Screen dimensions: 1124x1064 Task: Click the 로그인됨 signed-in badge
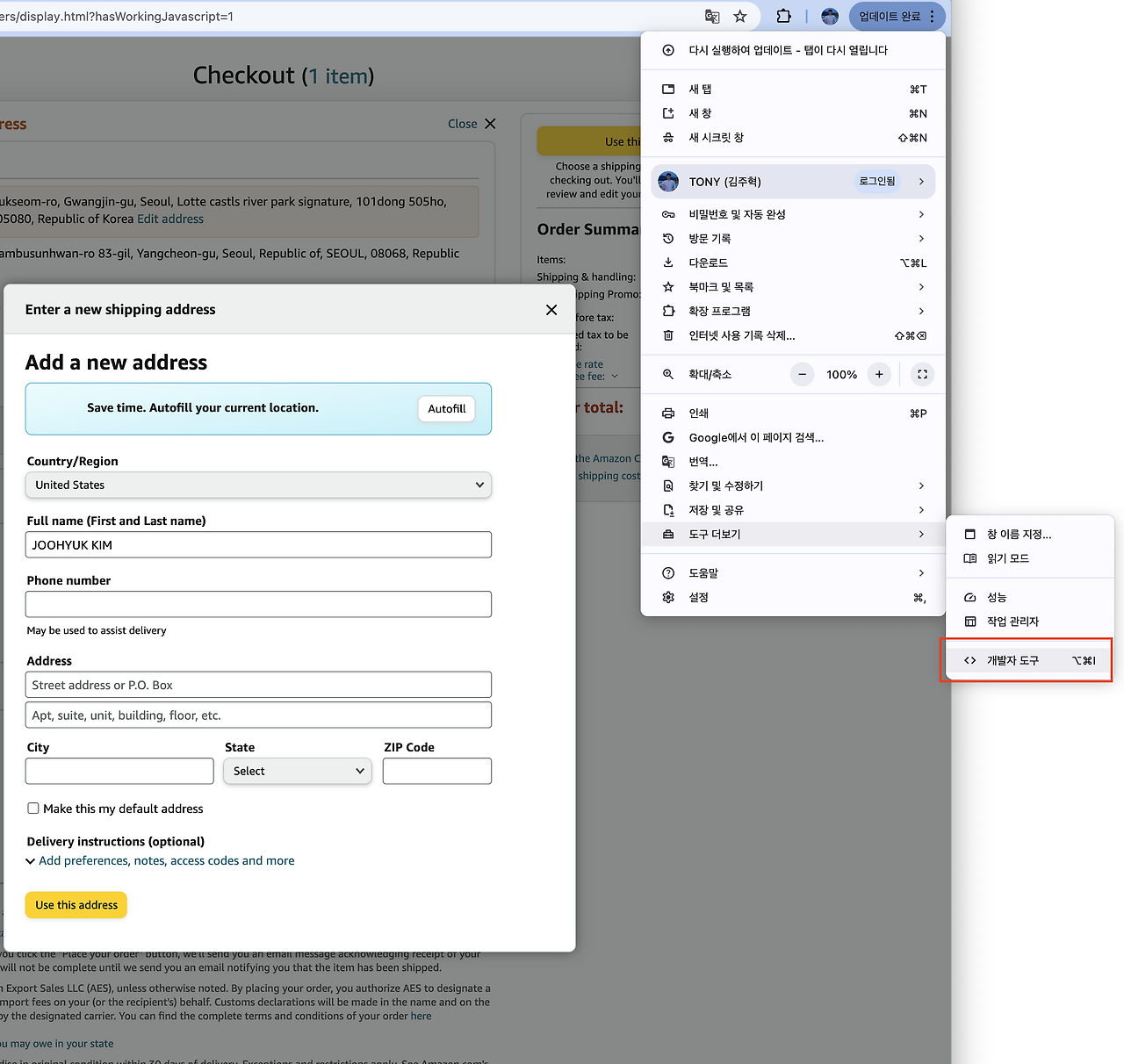(877, 182)
